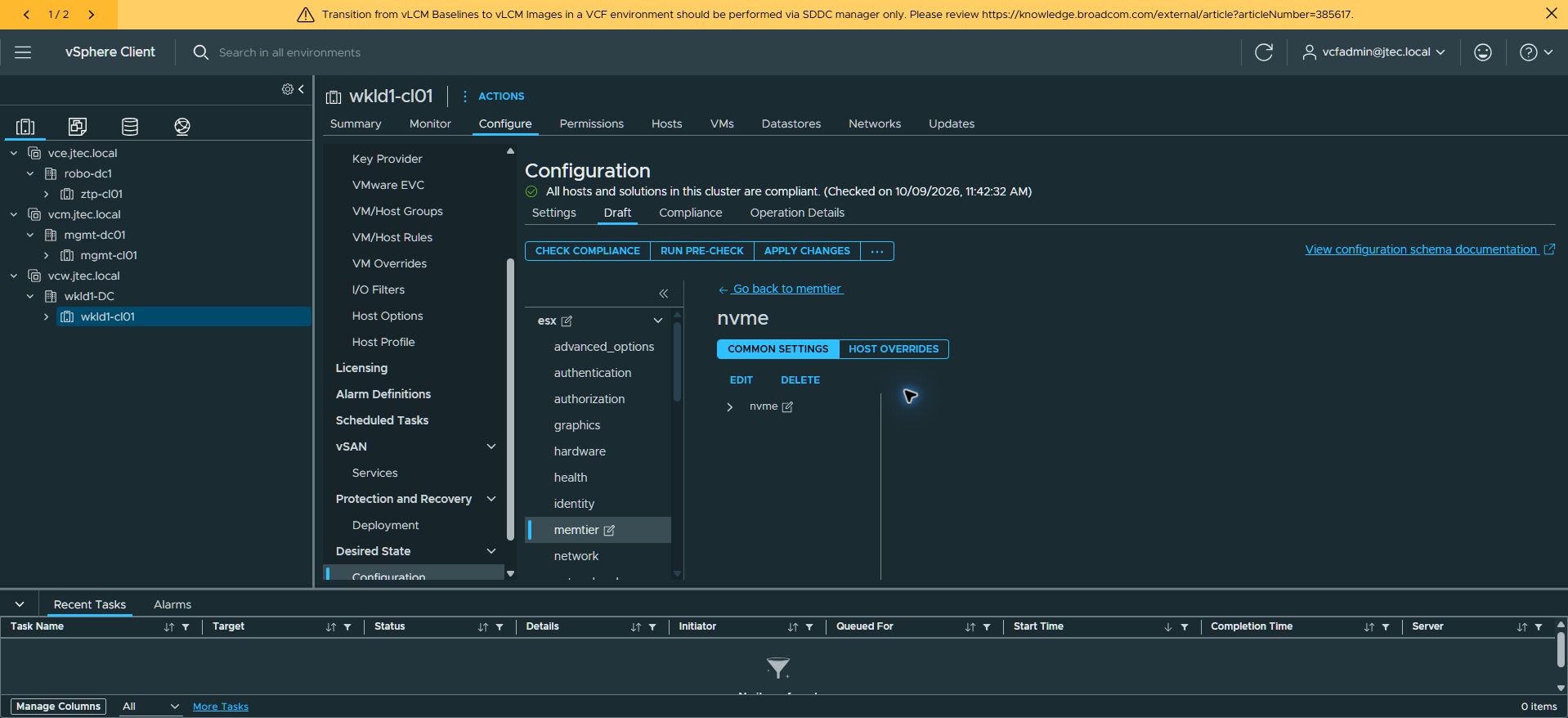Open the Compliance sub-tab
The image size is (1568, 718).
(691, 213)
